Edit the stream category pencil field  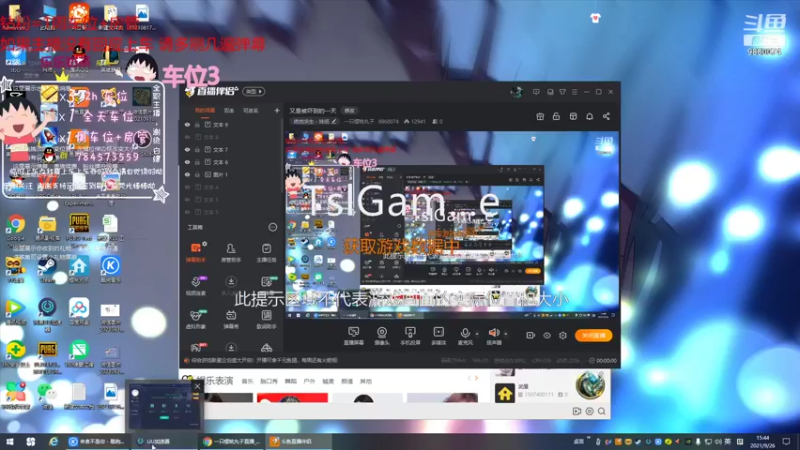click(x=314, y=122)
